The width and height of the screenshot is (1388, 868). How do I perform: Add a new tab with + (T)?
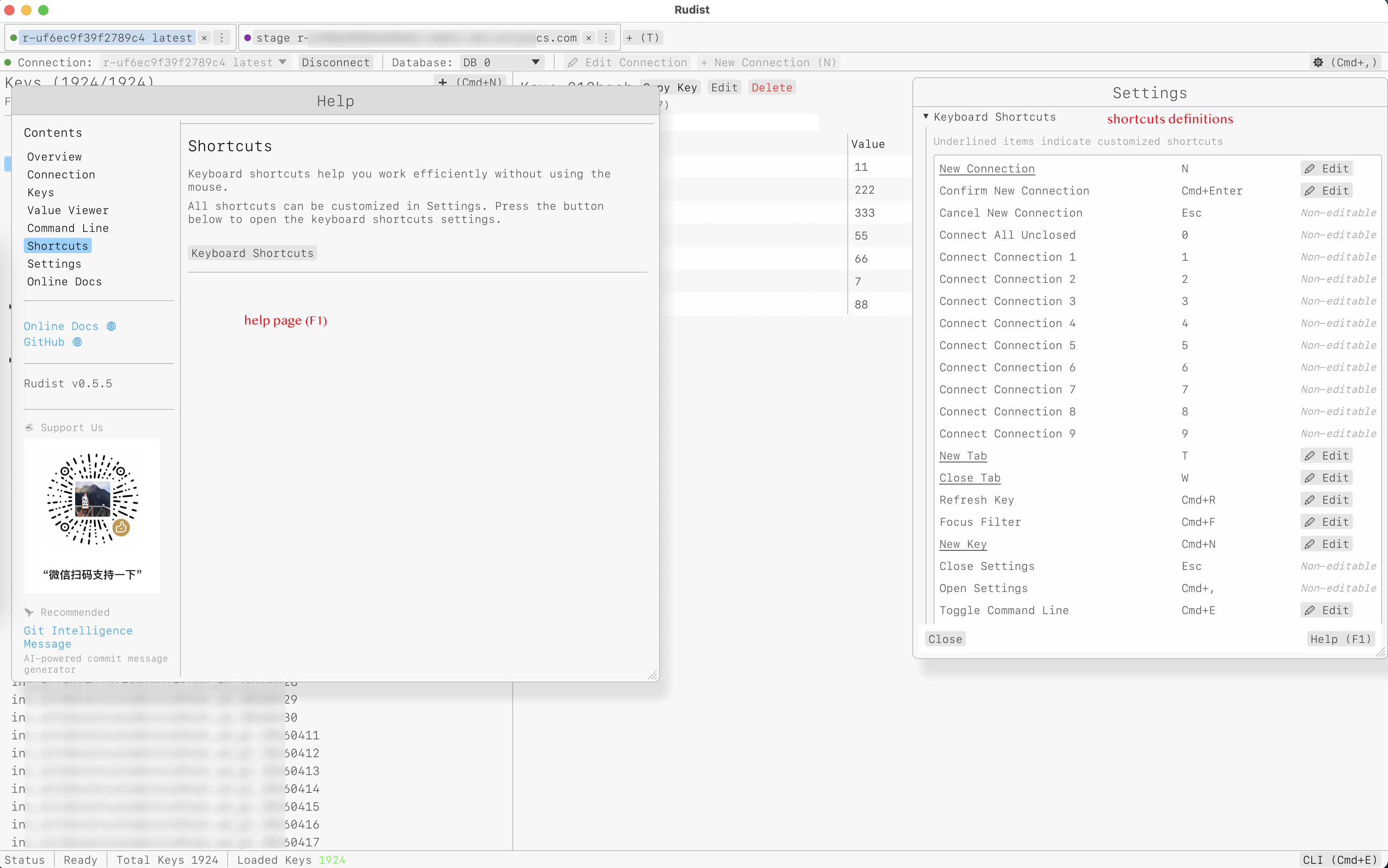(642, 38)
